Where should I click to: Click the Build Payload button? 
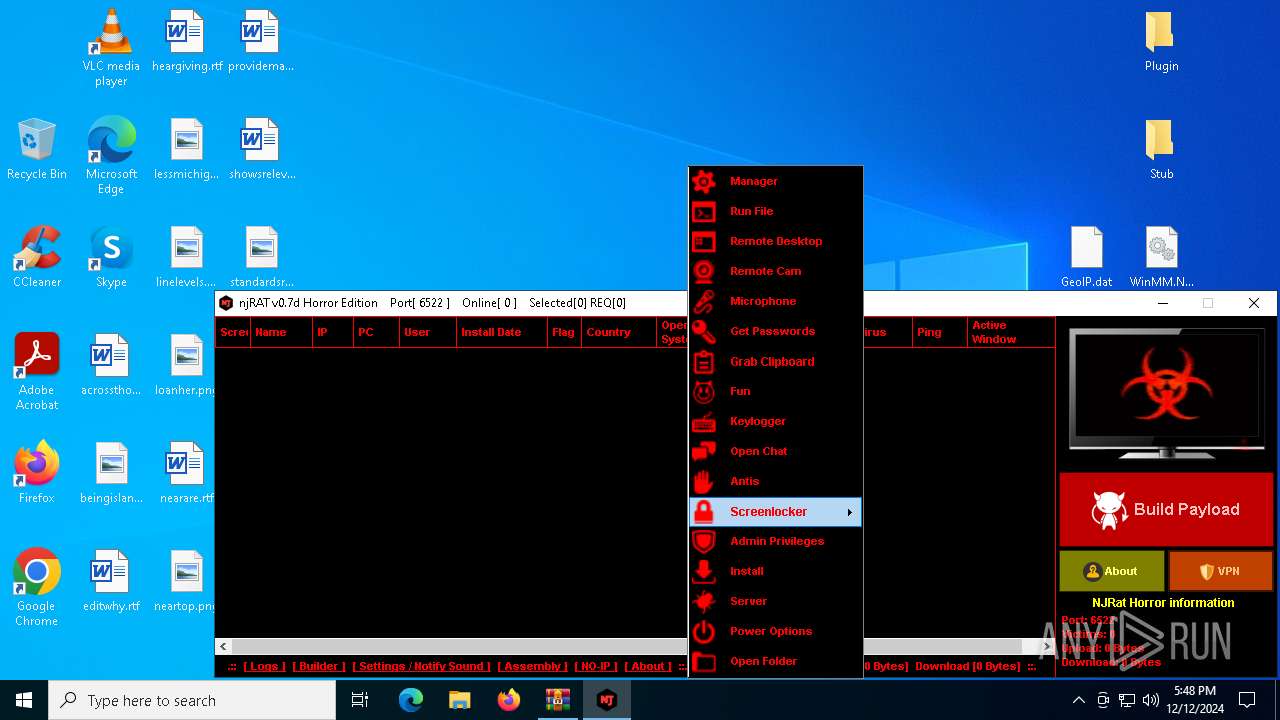[x=1166, y=509]
